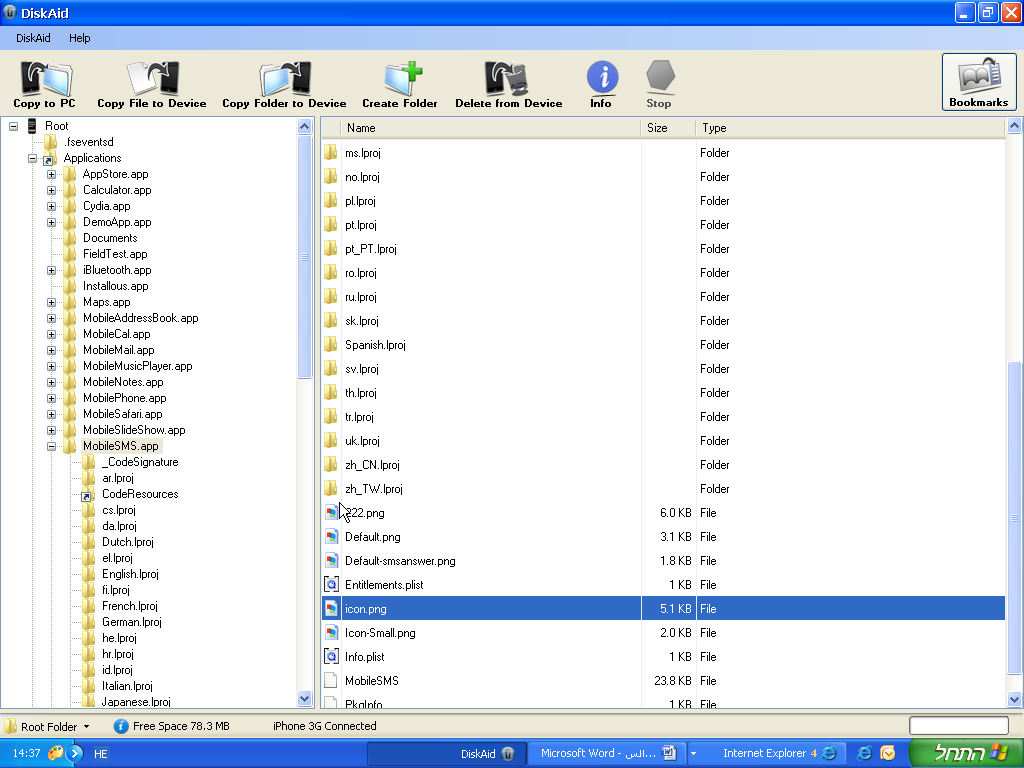Screen dimensions: 1024x768
Task: Select Installous.app in the tree
Action: (x=116, y=286)
